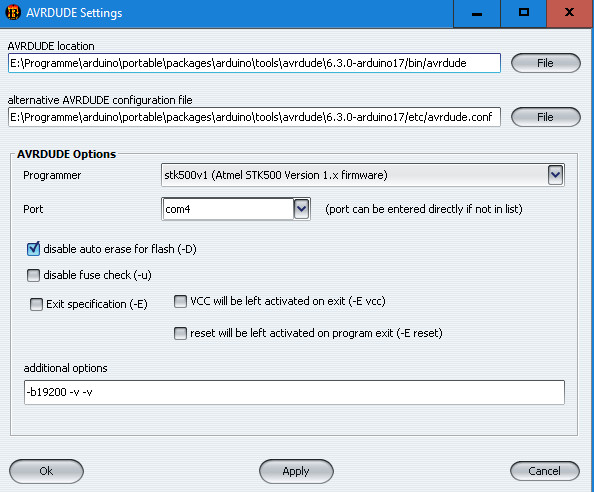
Task: Browse File for alternative configuration file
Action: pos(546,117)
